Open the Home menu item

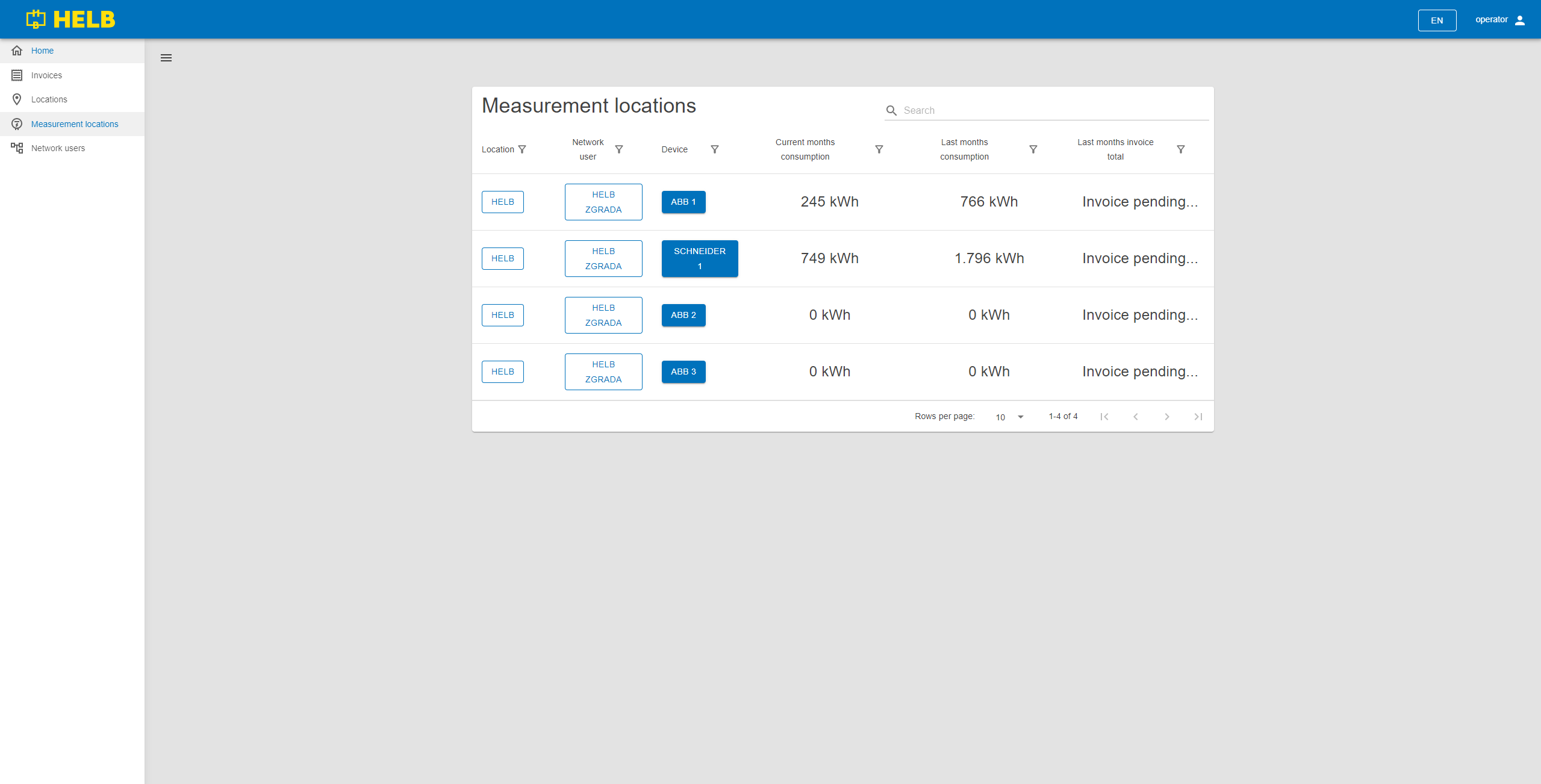point(72,51)
